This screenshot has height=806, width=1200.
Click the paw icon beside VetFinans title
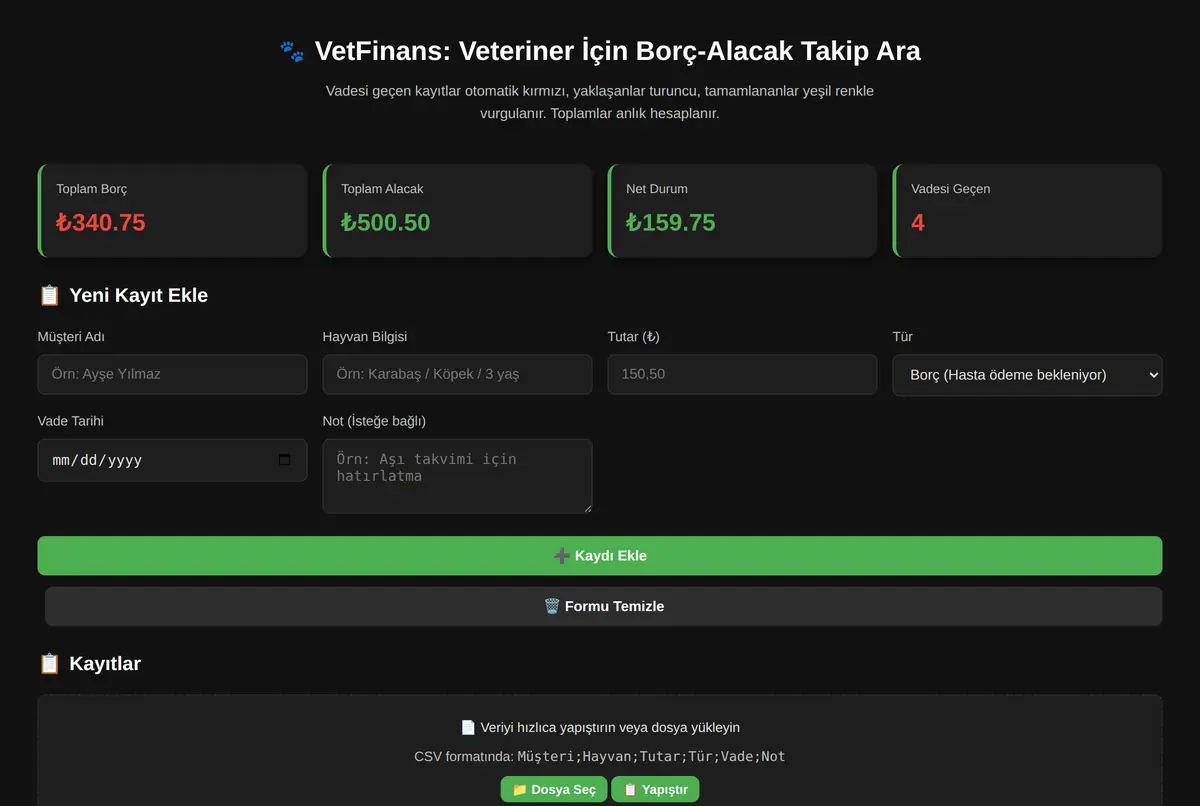tap(292, 51)
